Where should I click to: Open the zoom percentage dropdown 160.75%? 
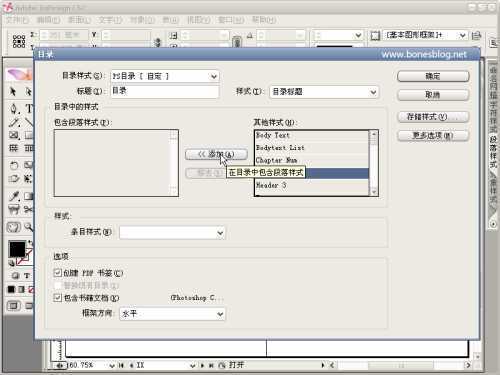pyautogui.click(x=112, y=365)
